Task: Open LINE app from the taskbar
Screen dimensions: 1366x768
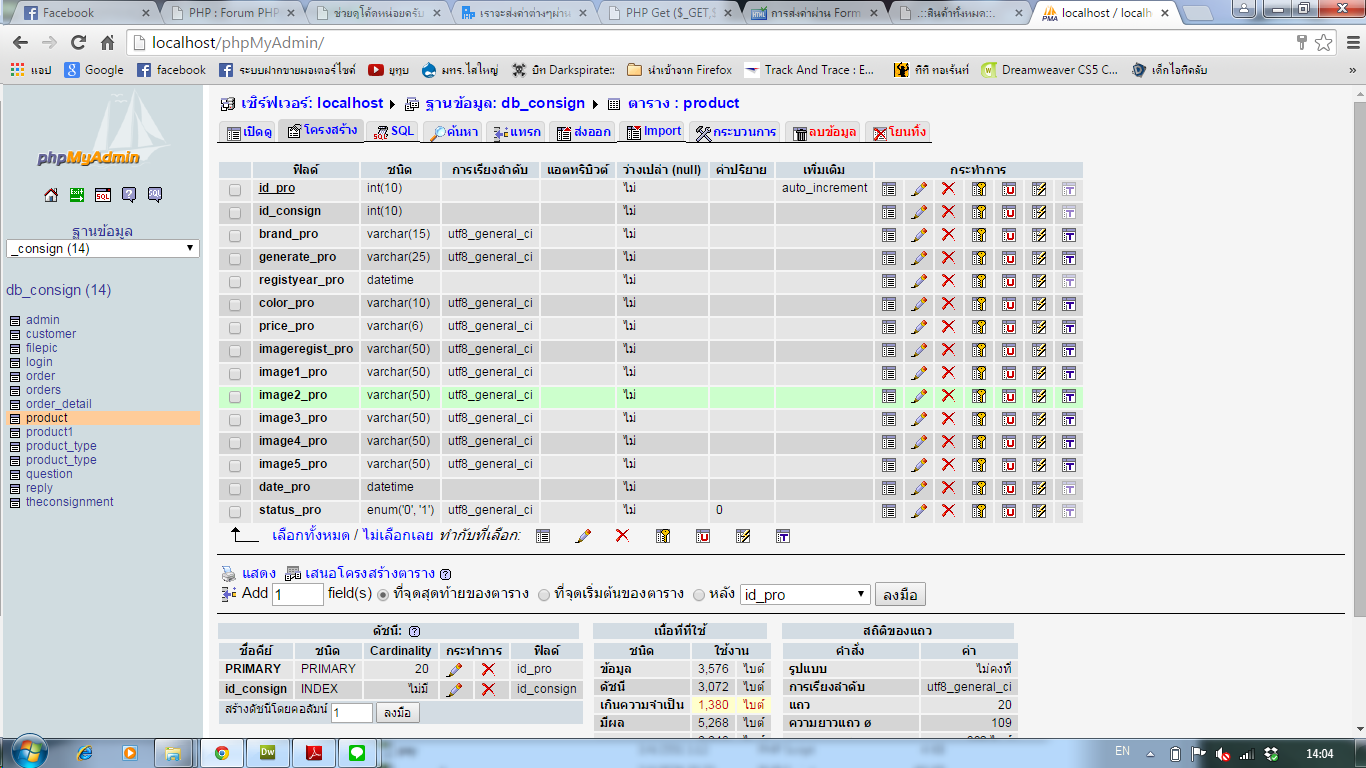Action: (355, 752)
